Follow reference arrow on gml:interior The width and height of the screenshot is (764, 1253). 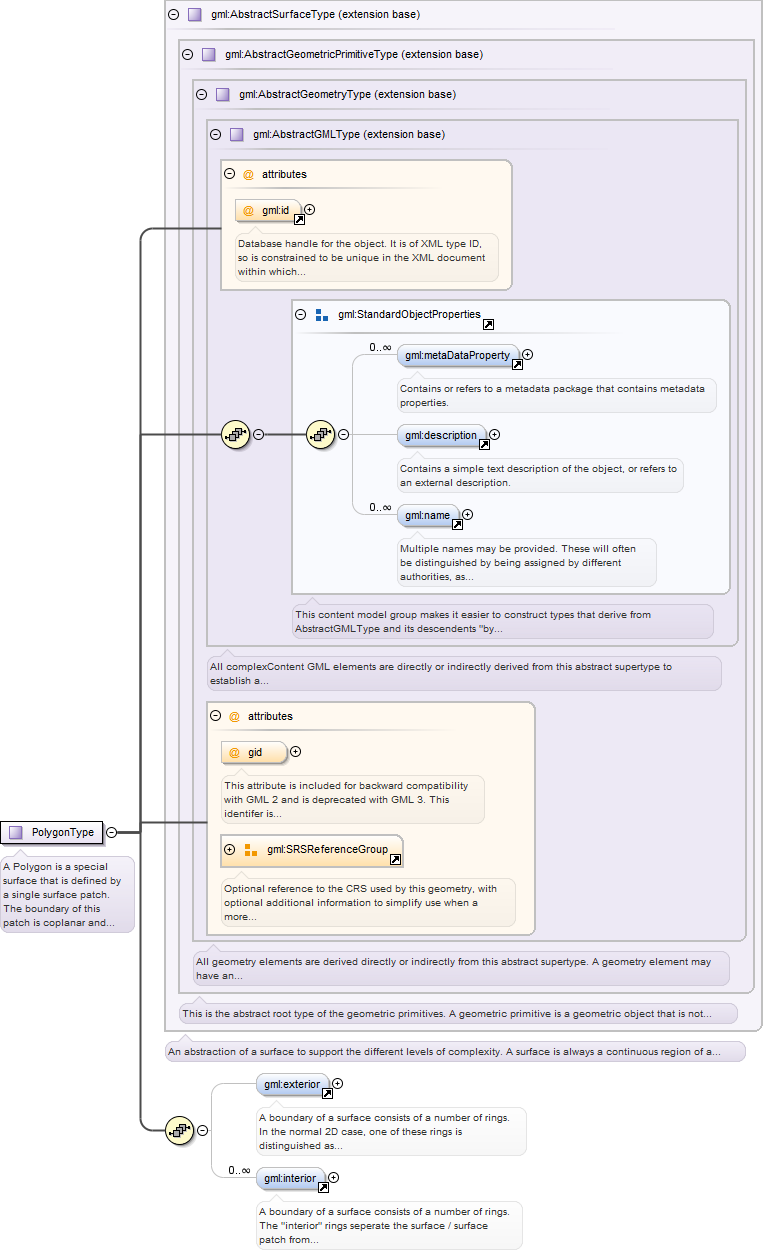click(x=323, y=1188)
